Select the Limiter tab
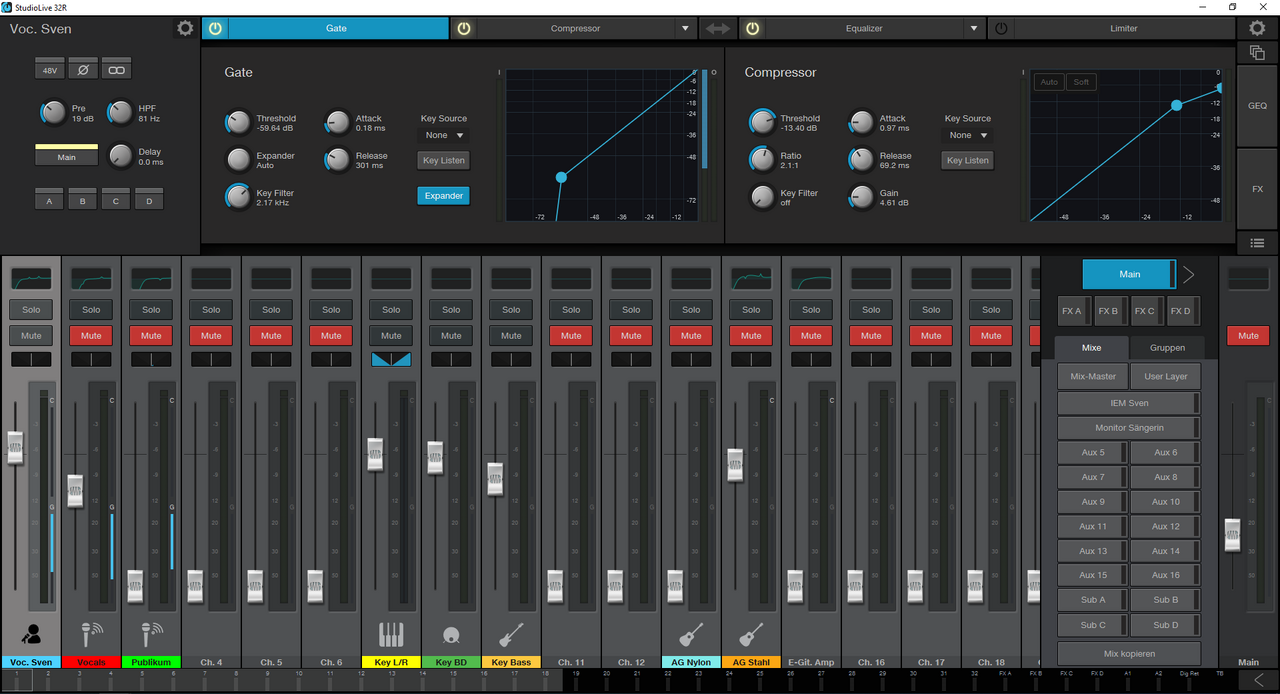The height and width of the screenshot is (694, 1280). point(1124,29)
